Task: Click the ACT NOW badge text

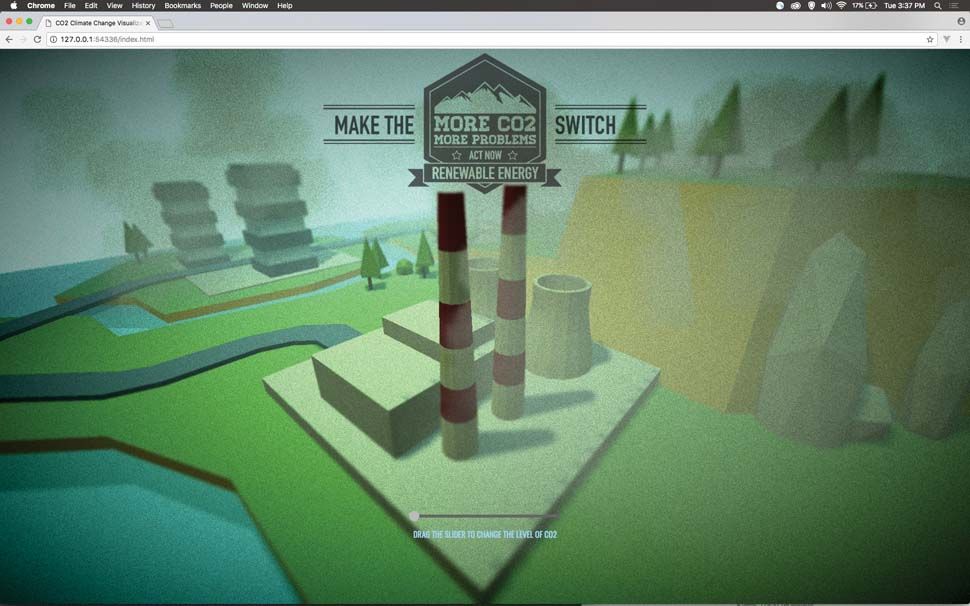Action: point(486,155)
